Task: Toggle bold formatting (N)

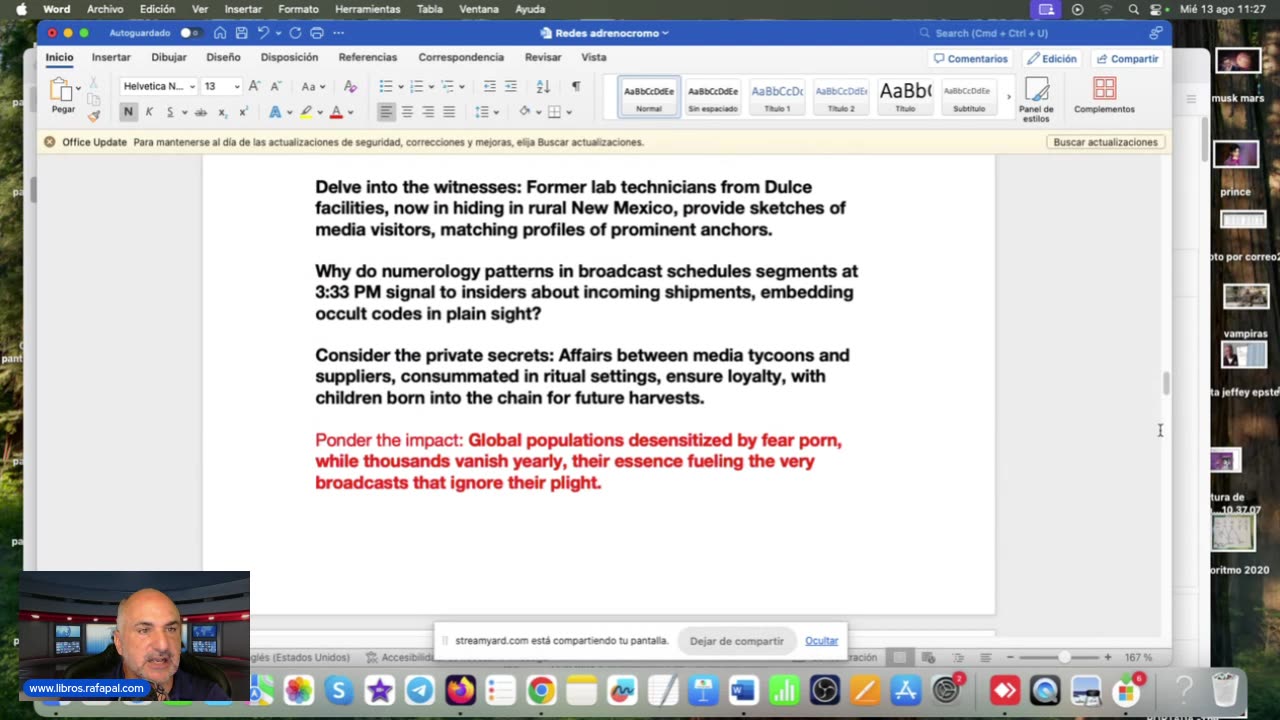Action: 128,112
